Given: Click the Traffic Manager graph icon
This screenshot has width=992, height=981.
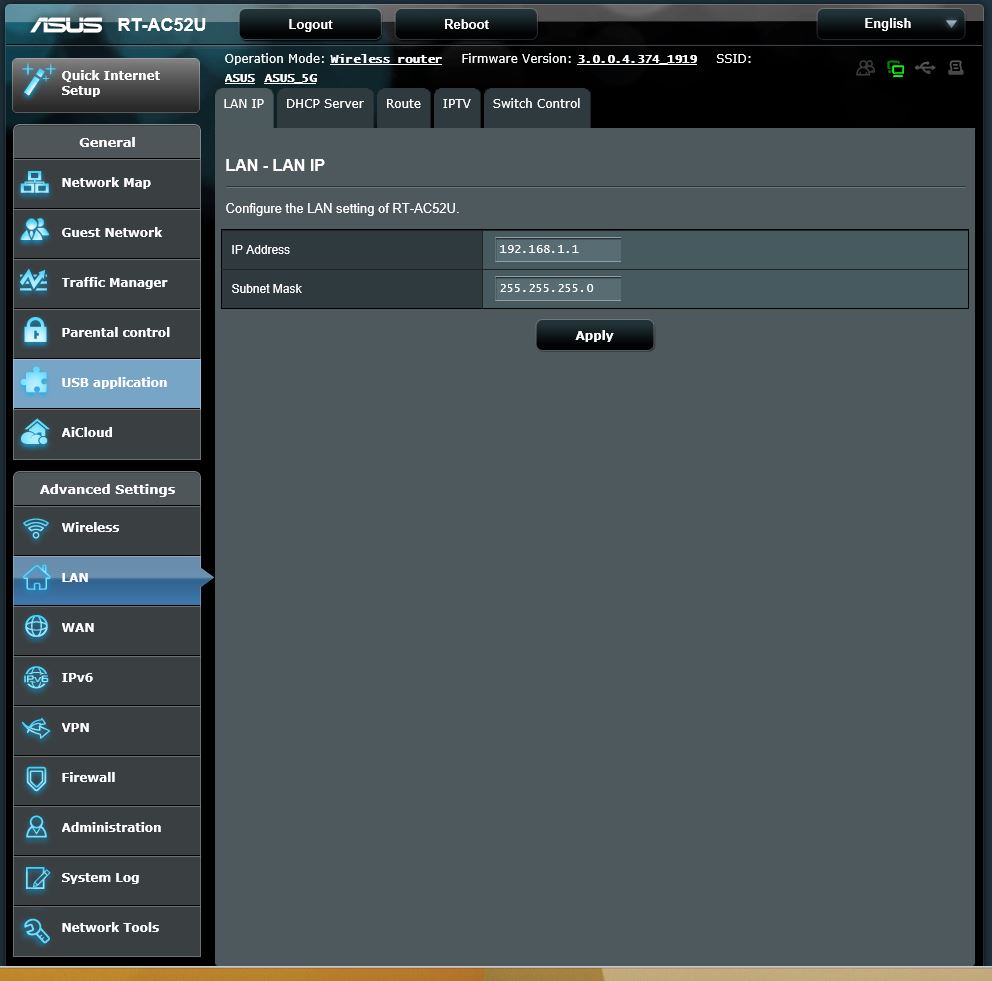Looking at the screenshot, I should [34, 281].
